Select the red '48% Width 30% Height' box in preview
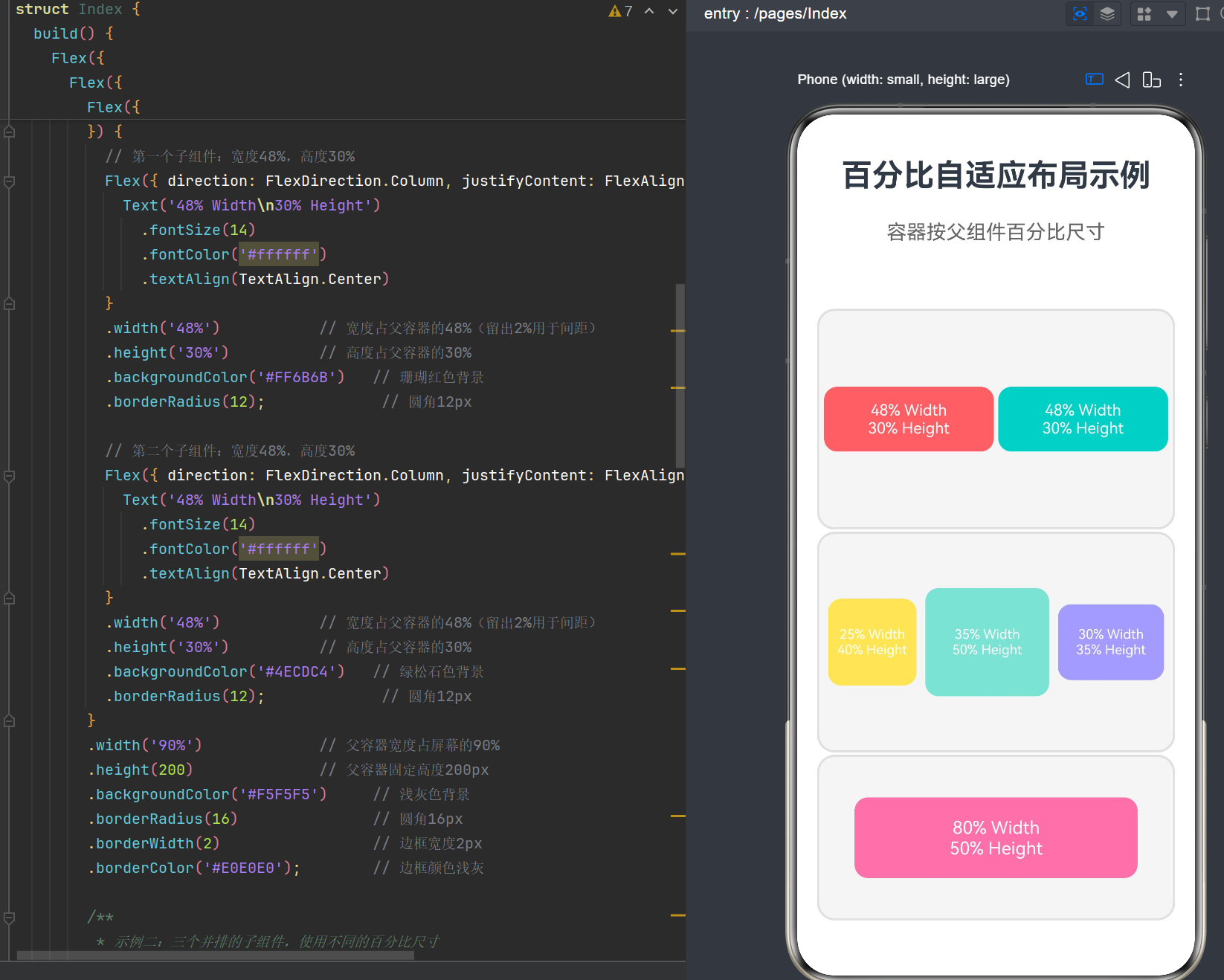The height and width of the screenshot is (980, 1224). pos(909,419)
